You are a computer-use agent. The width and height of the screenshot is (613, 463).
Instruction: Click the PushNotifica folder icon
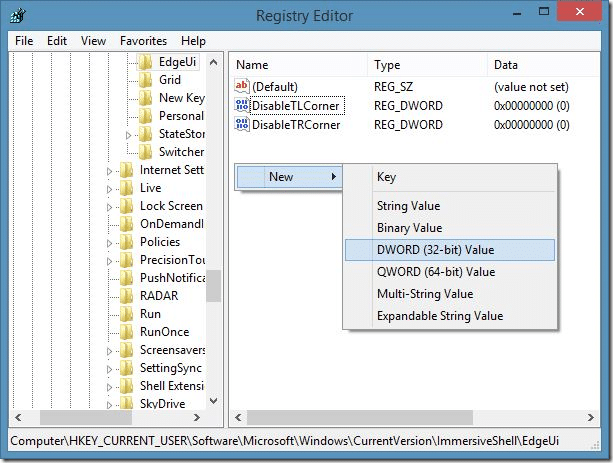pos(127,278)
